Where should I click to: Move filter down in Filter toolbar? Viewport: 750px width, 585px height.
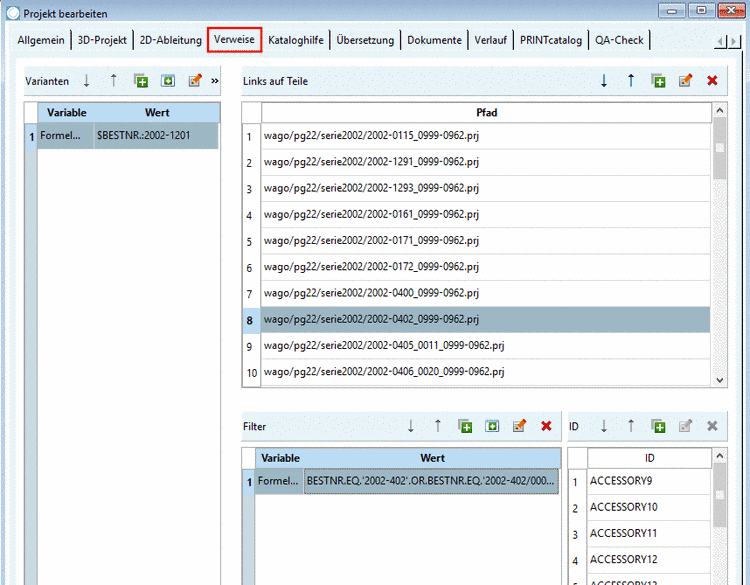point(410,426)
